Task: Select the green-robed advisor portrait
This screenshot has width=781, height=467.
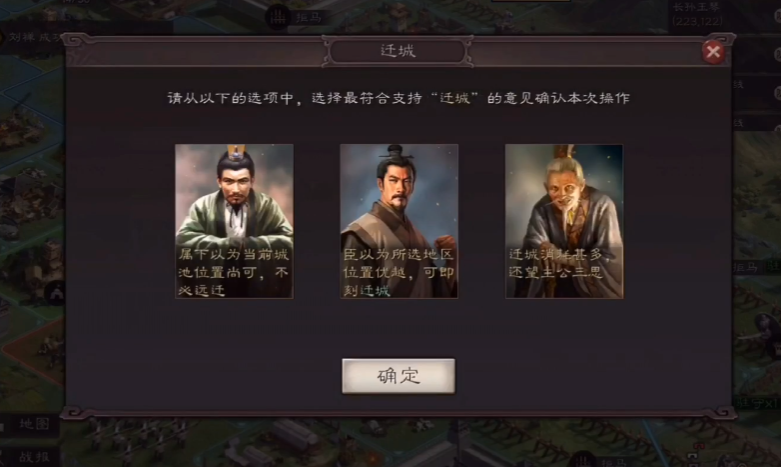Action: point(234,222)
